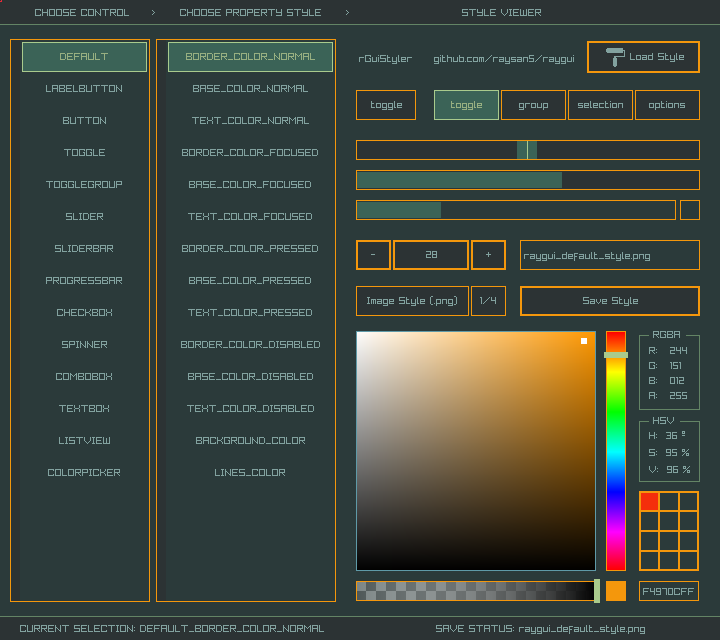Toggle the standalone toggle button

click(386, 105)
